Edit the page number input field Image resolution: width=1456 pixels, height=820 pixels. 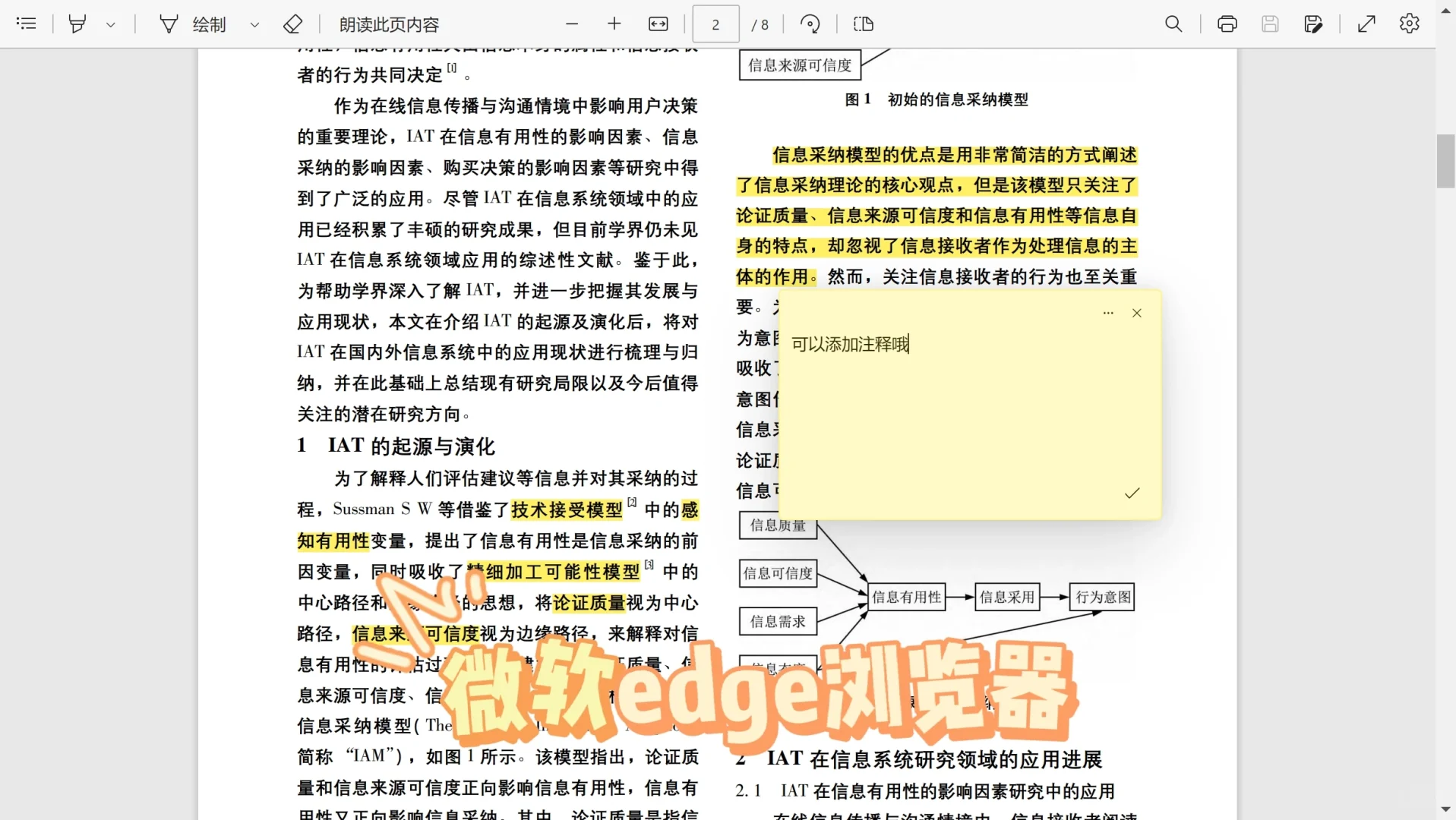715,24
